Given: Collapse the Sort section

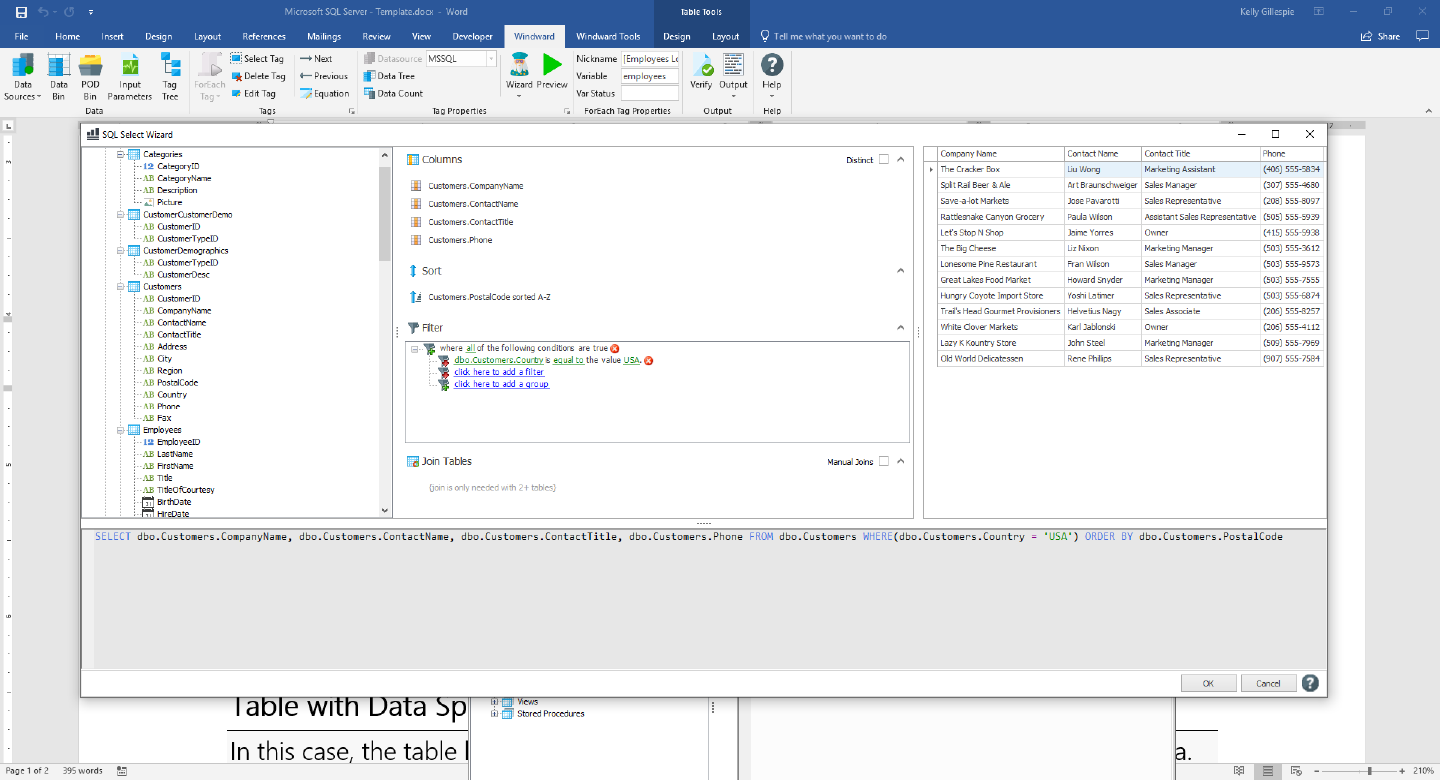Looking at the screenshot, I should pos(900,270).
